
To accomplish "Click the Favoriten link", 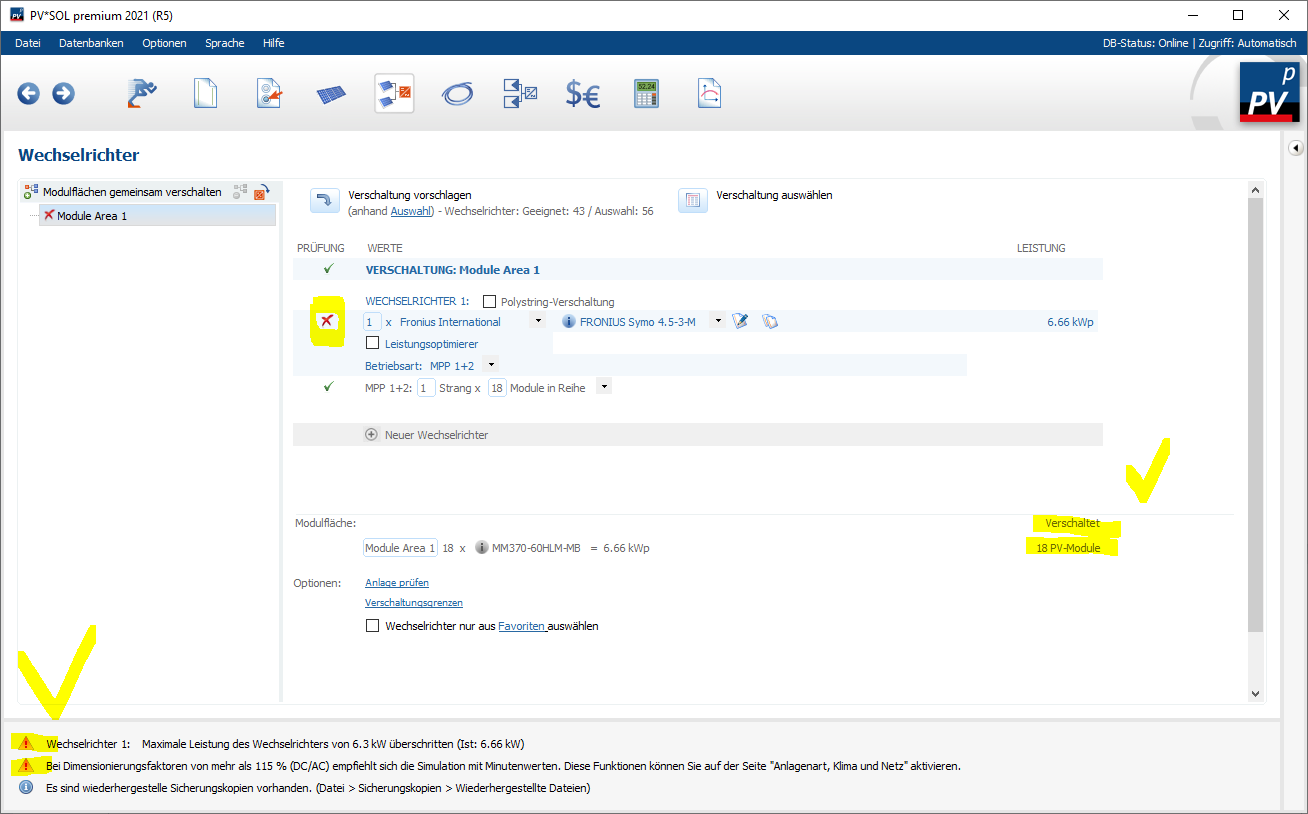I will coord(521,626).
